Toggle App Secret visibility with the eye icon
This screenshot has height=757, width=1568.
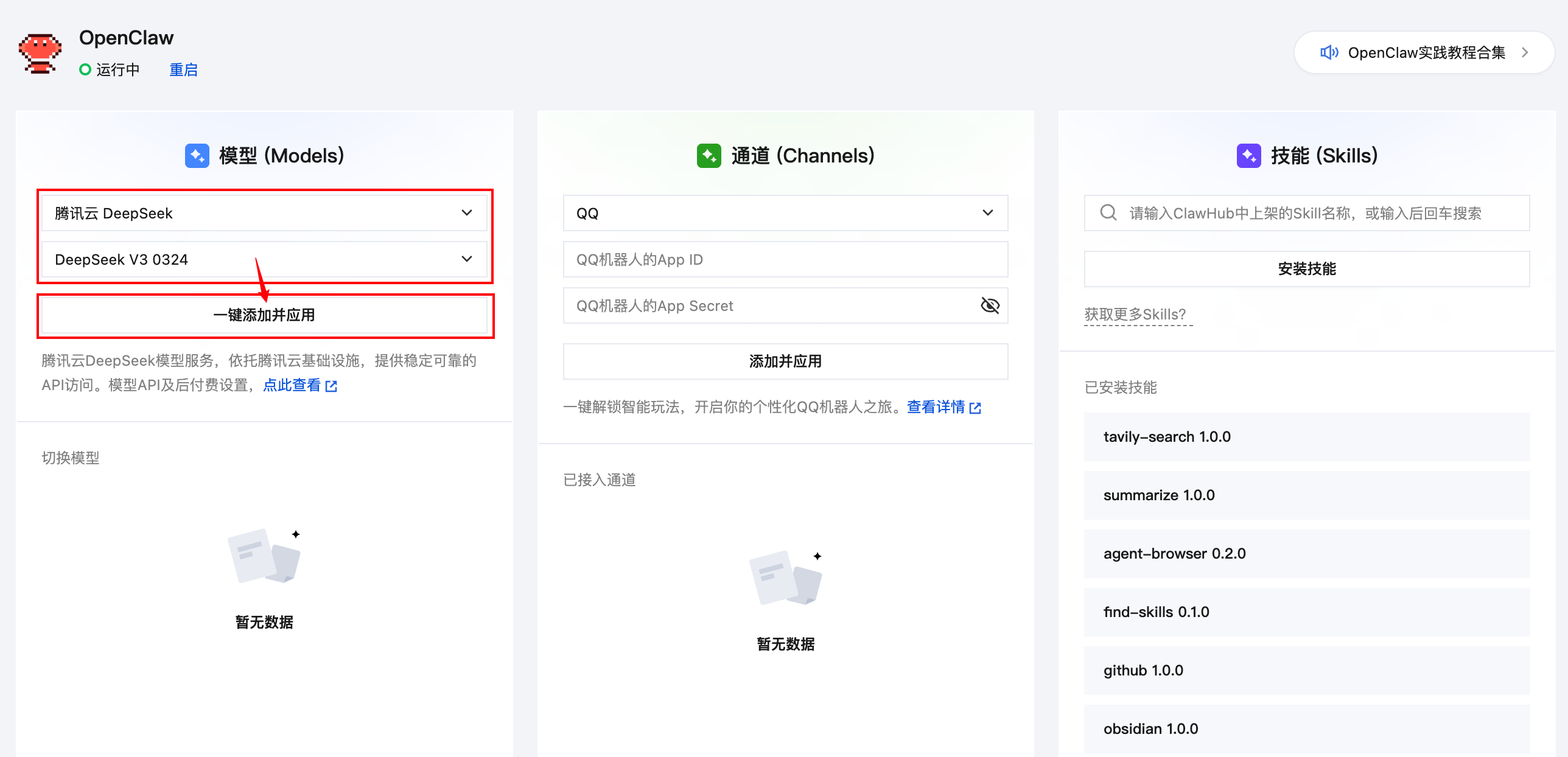click(990, 305)
